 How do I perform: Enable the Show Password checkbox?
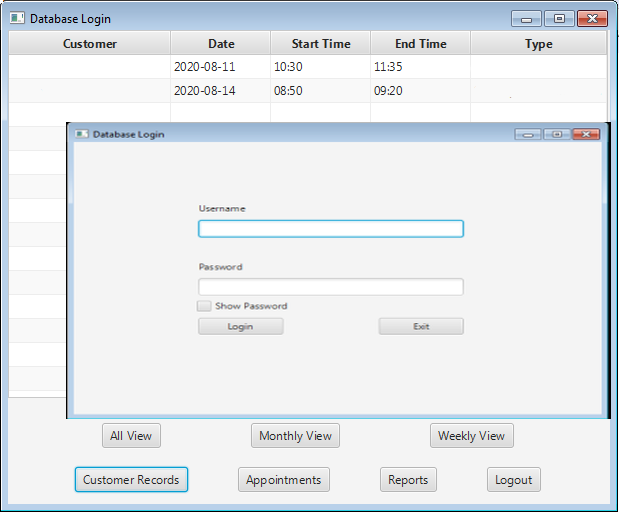click(x=204, y=306)
